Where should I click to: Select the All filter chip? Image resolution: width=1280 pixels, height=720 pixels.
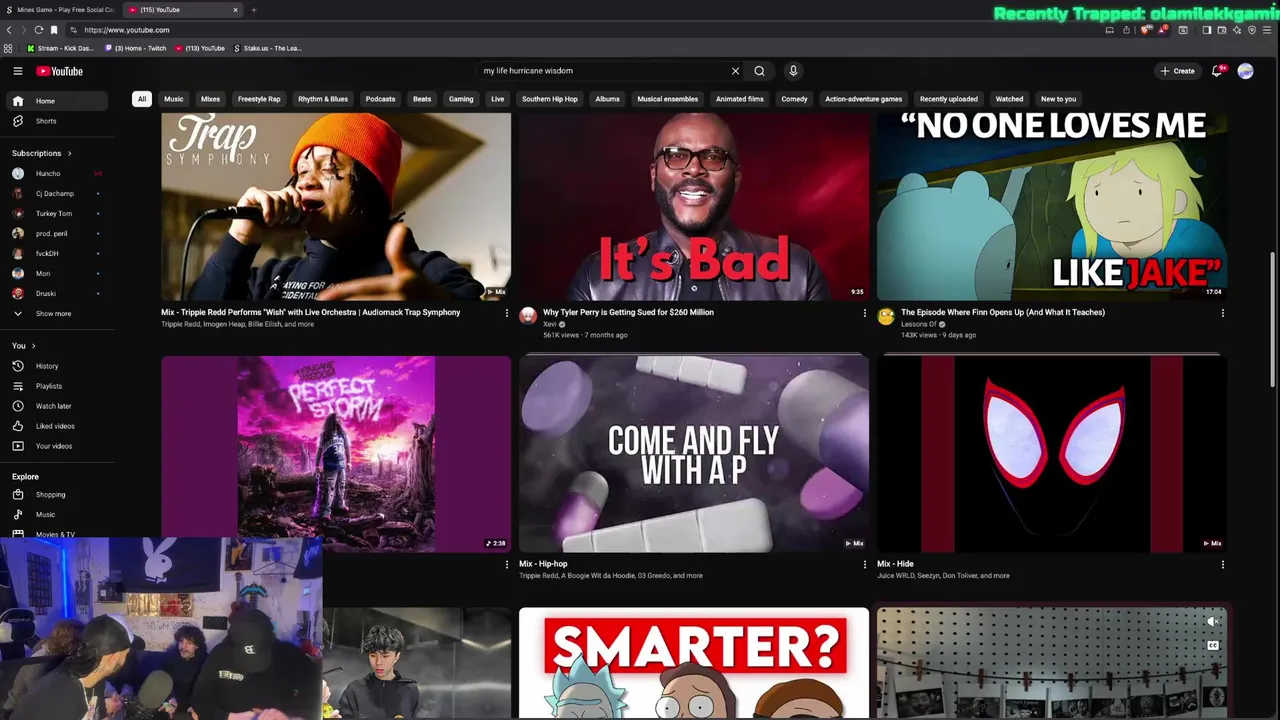142,99
